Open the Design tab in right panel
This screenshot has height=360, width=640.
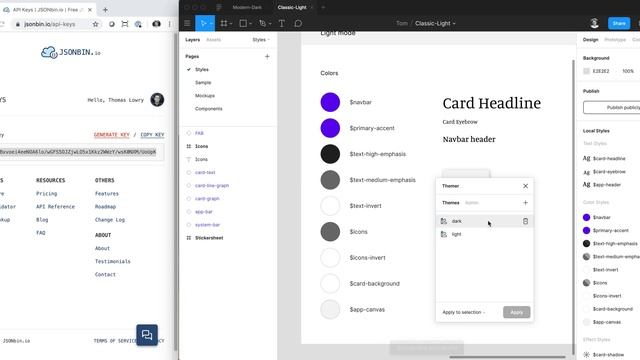tap(590, 40)
